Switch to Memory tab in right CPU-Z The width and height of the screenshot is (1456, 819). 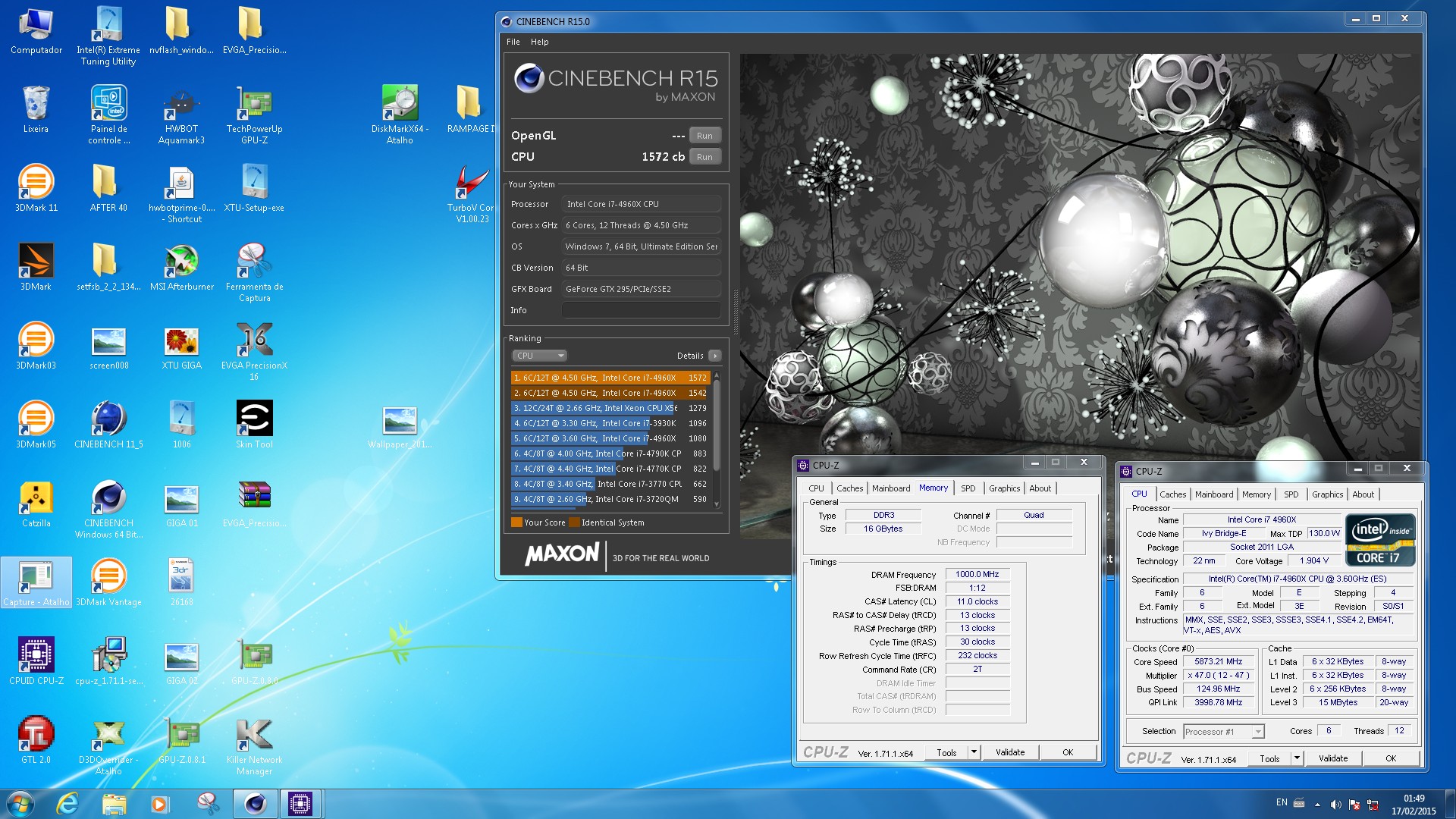[1256, 494]
